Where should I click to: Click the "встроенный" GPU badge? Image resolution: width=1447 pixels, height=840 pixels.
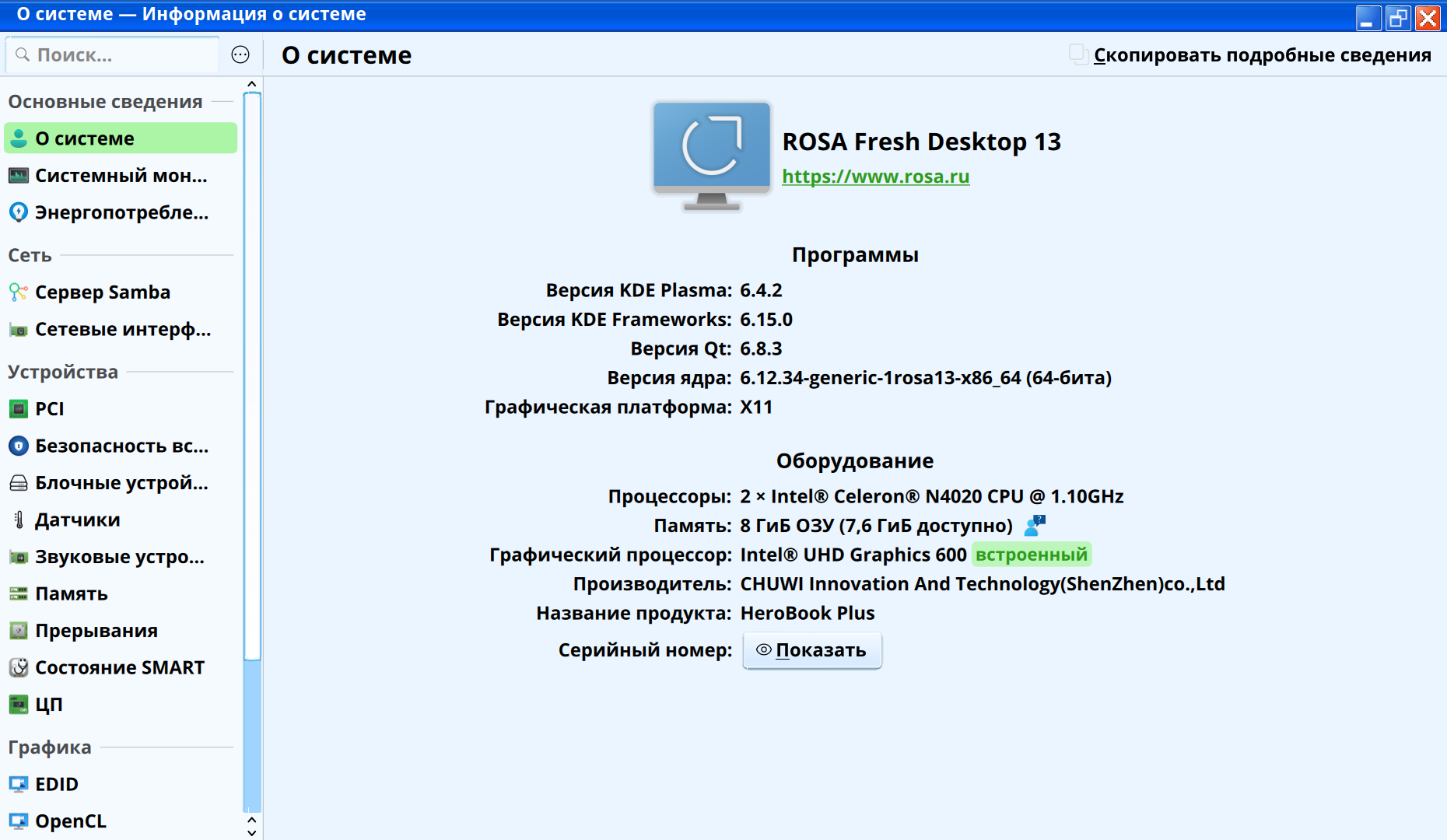[1032, 555]
